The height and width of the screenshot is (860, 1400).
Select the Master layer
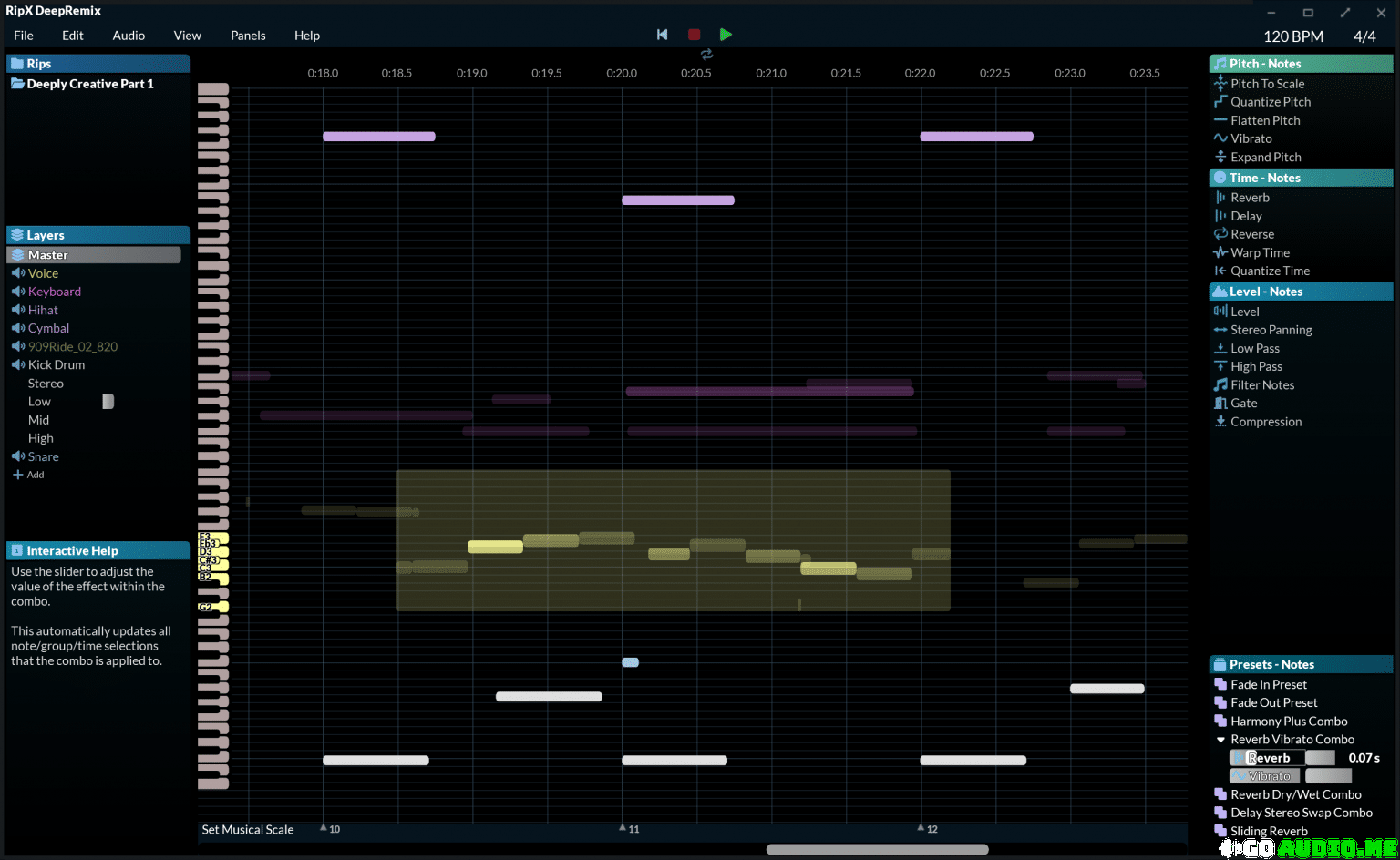94,255
